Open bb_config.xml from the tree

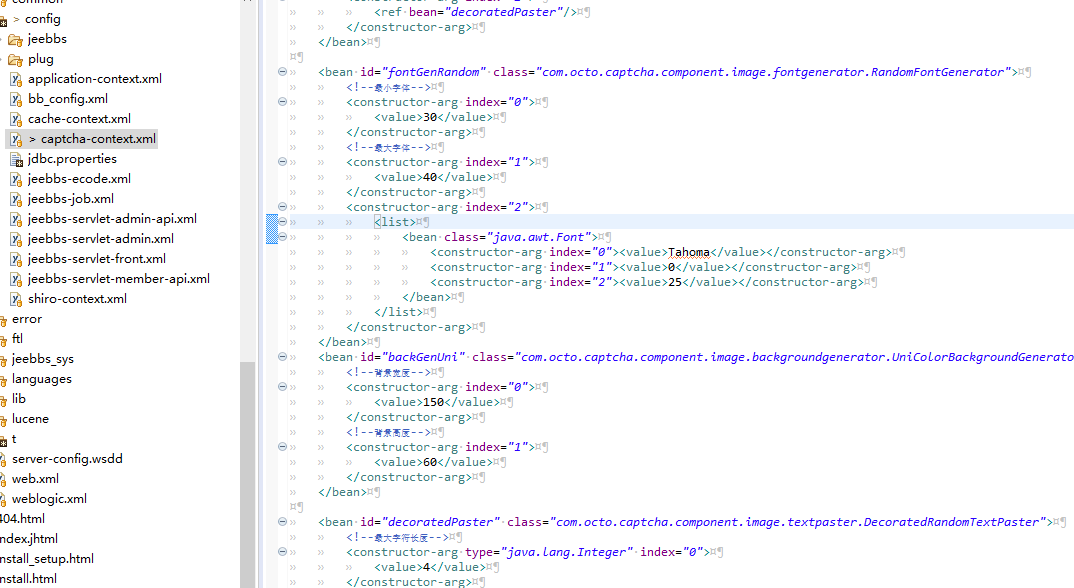[68, 99]
